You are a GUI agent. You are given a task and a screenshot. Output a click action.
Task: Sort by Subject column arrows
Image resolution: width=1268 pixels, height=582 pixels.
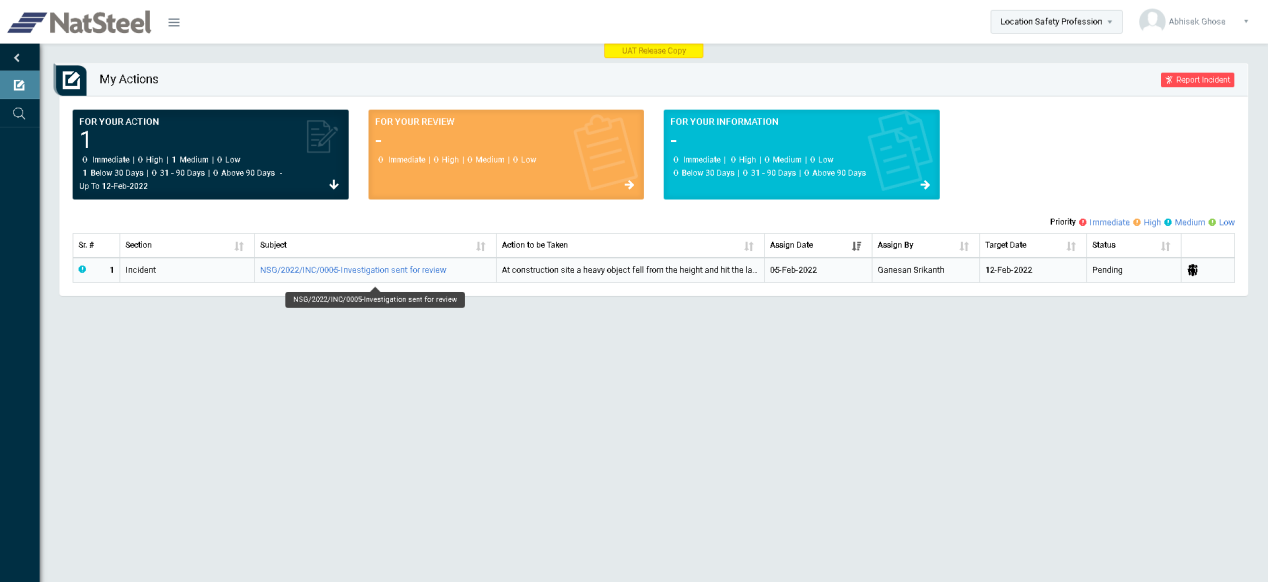click(481, 245)
